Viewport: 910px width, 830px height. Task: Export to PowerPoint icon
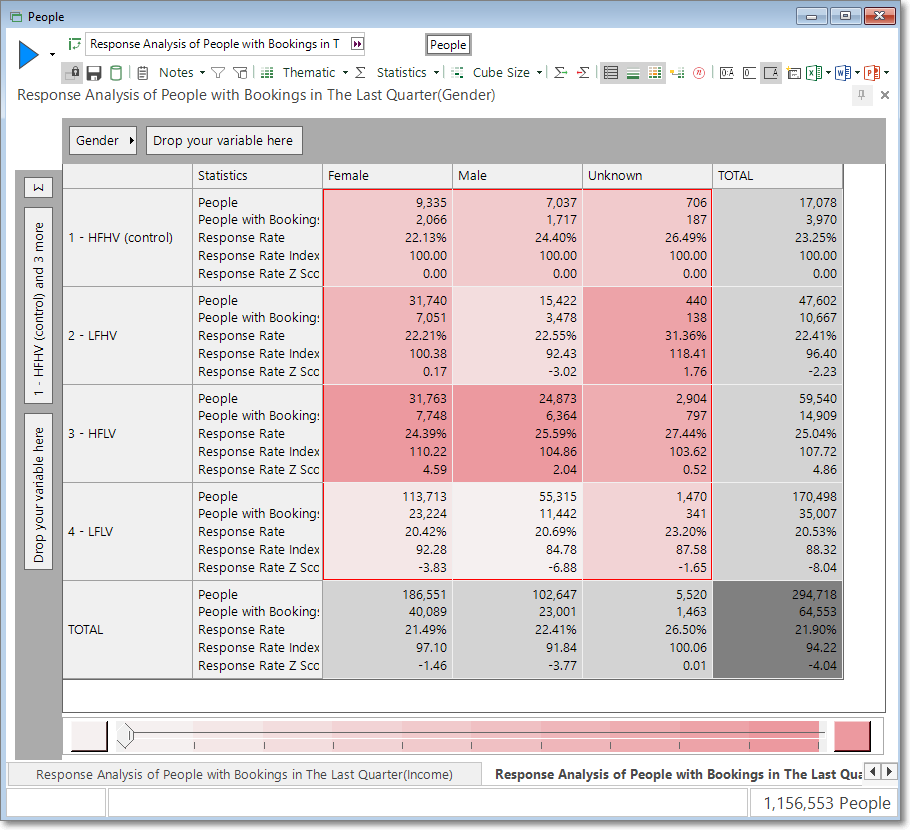click(x=872, y=73)
